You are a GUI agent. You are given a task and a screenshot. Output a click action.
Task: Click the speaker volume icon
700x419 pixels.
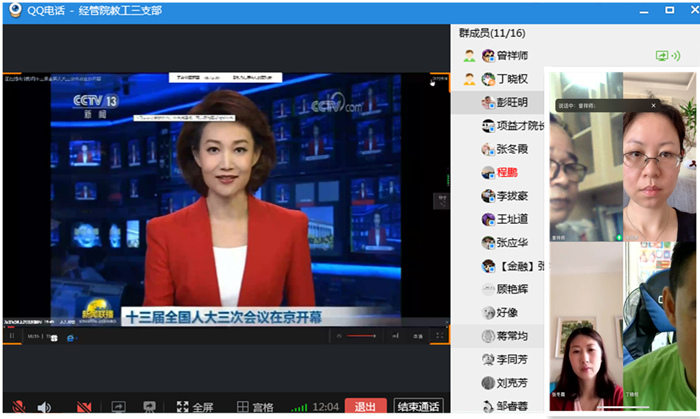[44, 407]
